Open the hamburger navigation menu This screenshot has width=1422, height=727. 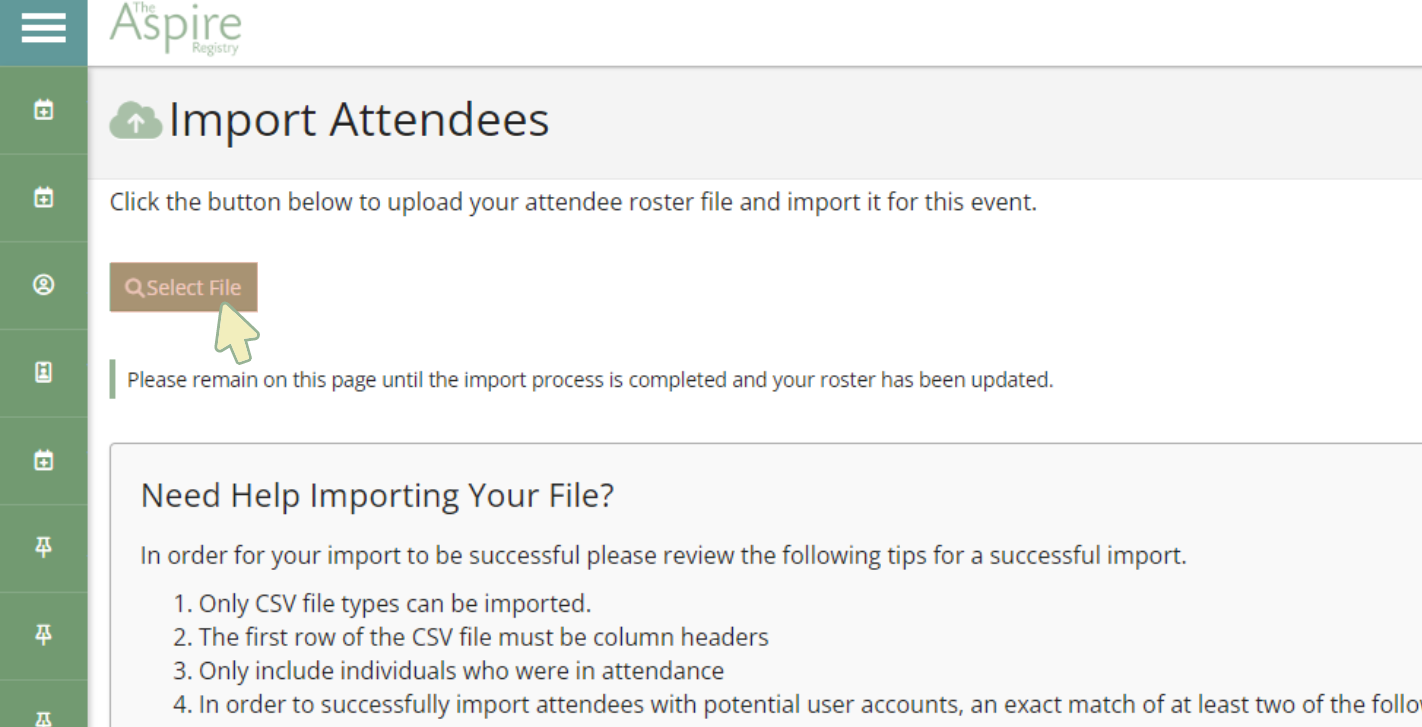pos(43,28)
